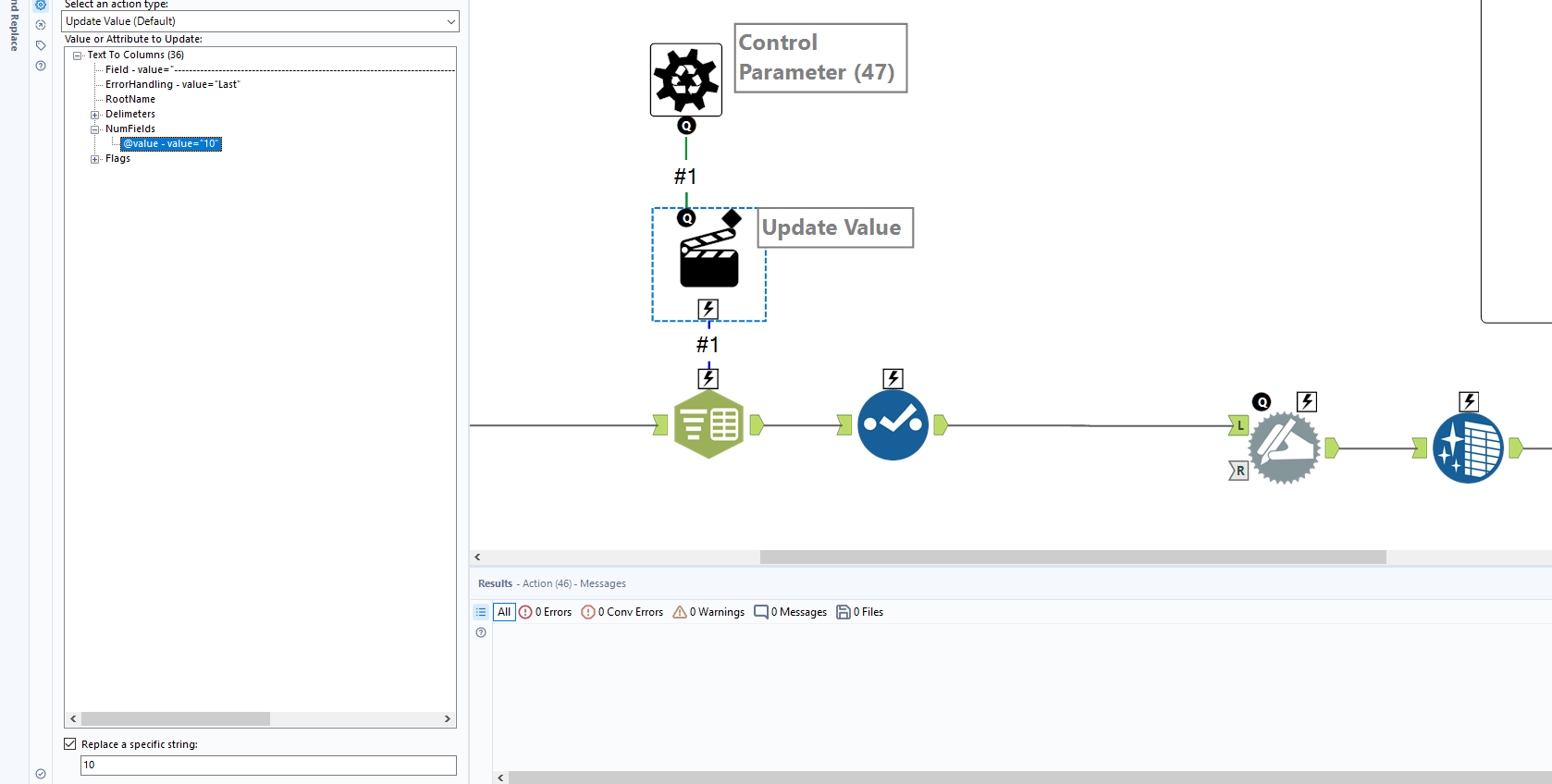Select the @value - value="10" item

click(171, 143)
